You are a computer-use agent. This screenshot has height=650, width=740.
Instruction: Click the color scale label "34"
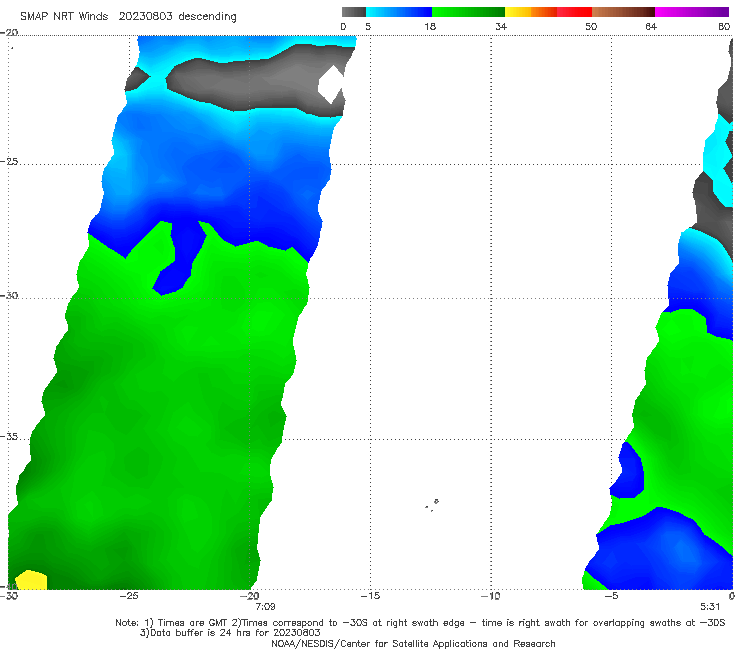[501, 27]
